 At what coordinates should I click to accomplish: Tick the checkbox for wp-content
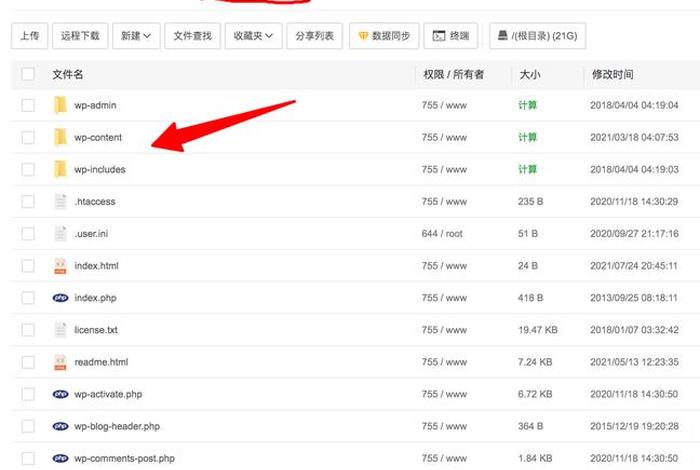pos(28,137)
